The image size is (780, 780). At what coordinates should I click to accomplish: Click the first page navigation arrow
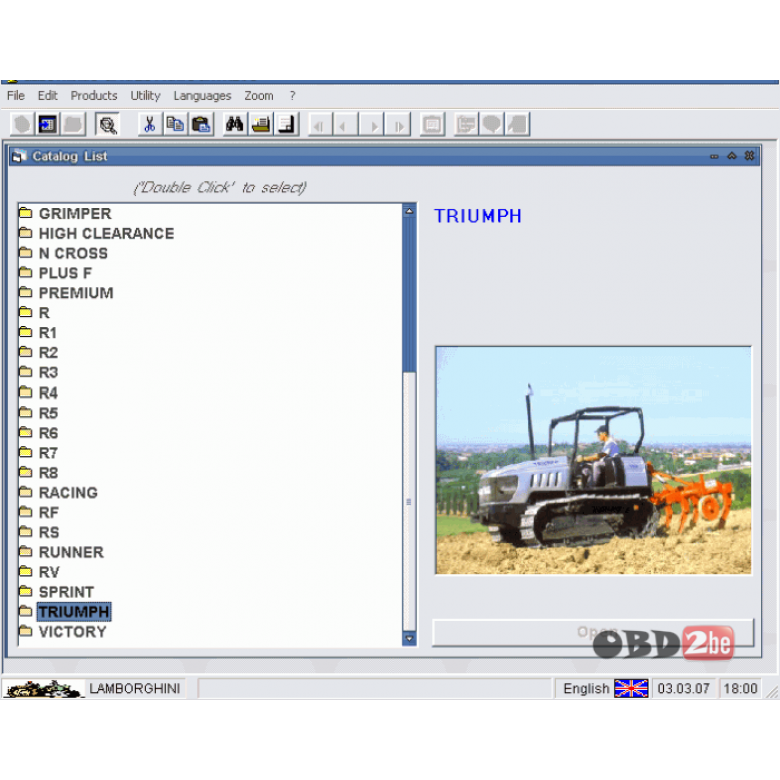click(x=320, y=124)
